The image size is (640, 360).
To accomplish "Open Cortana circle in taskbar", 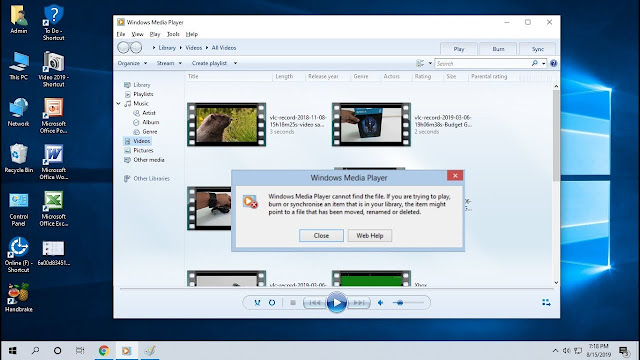I will click(x=58, y=350).
